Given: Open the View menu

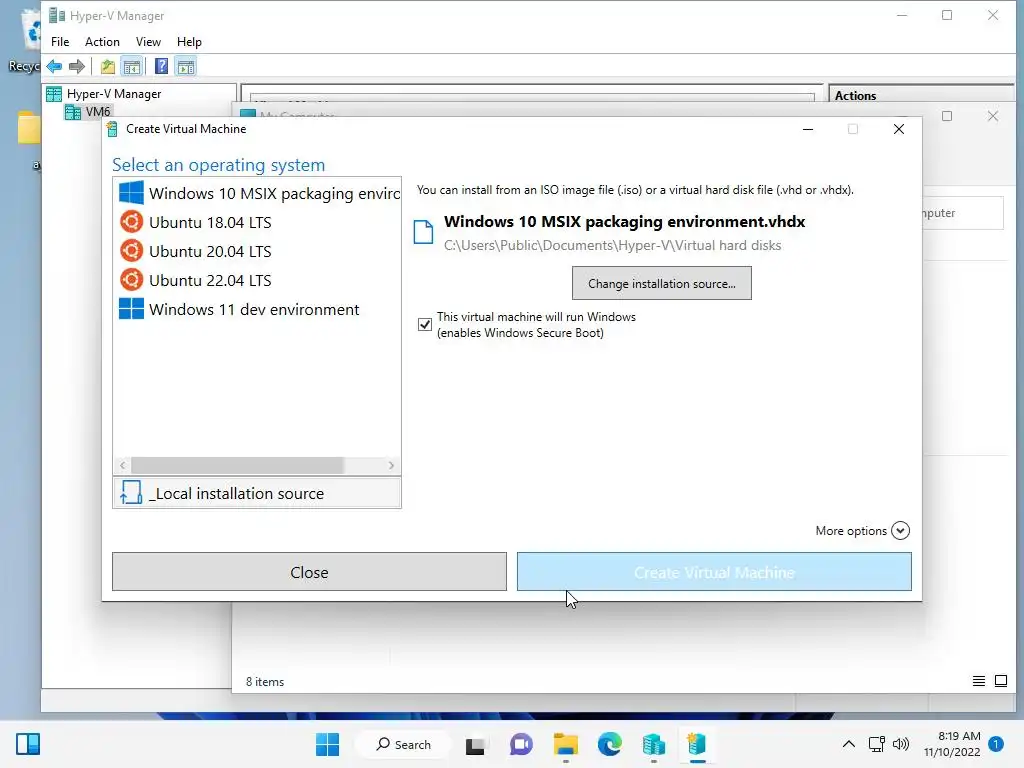Looking at the screenshot, I should [148, 42].
